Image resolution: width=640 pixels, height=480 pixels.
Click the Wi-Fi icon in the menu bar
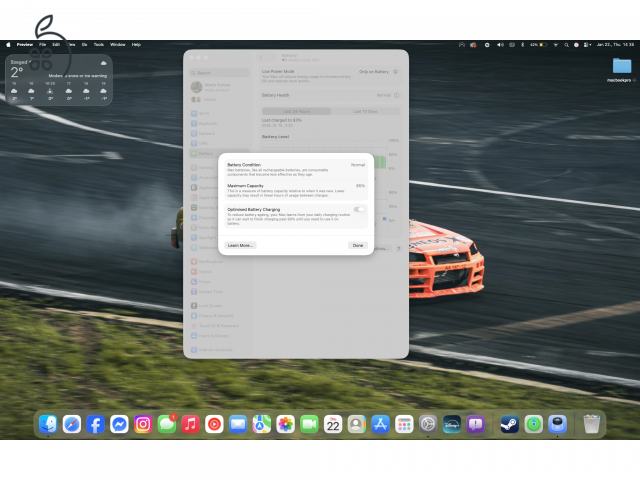556,45
